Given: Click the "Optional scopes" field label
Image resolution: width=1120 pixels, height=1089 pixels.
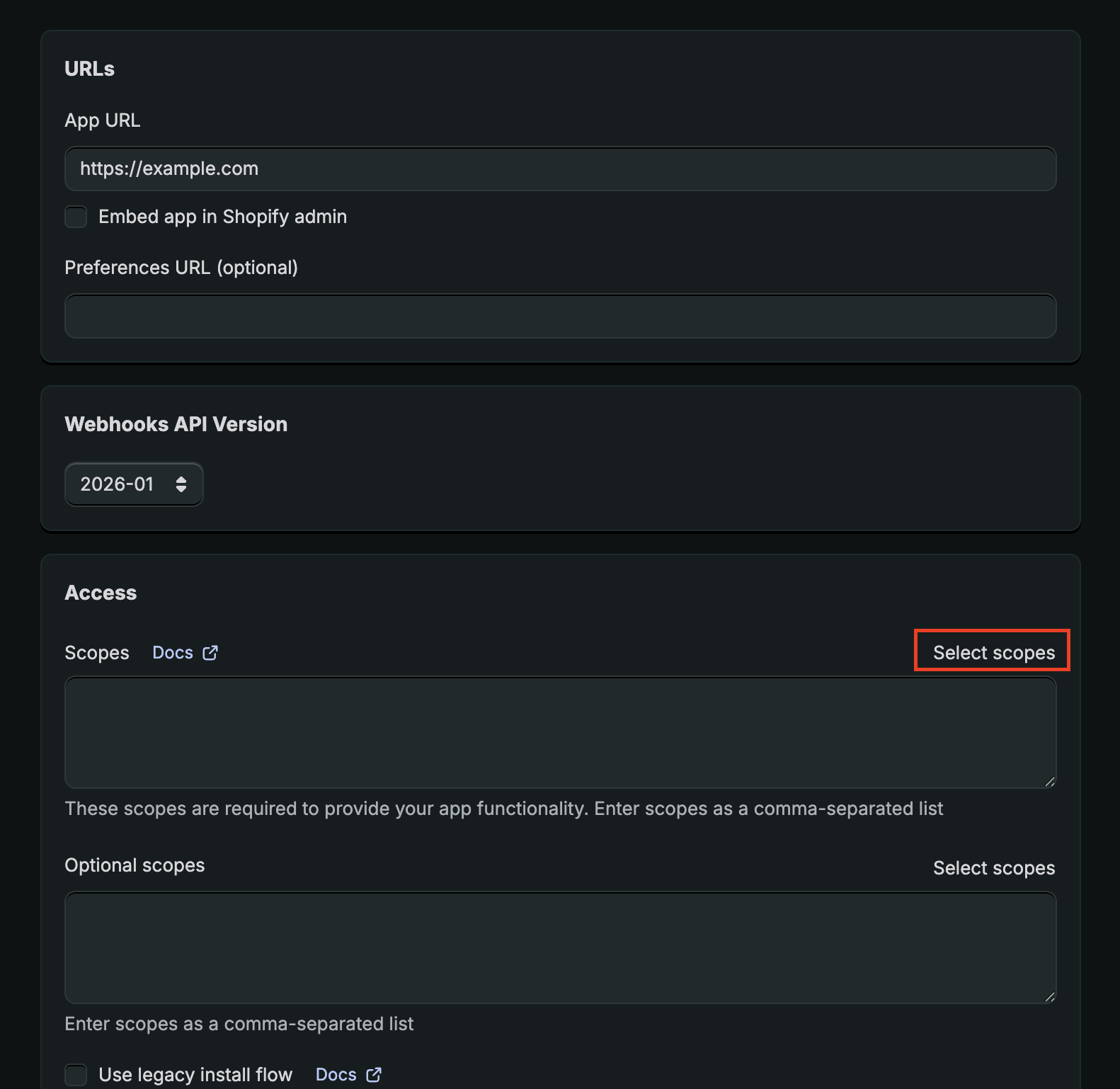Looking at the screenshot, I should click(135, 865).
